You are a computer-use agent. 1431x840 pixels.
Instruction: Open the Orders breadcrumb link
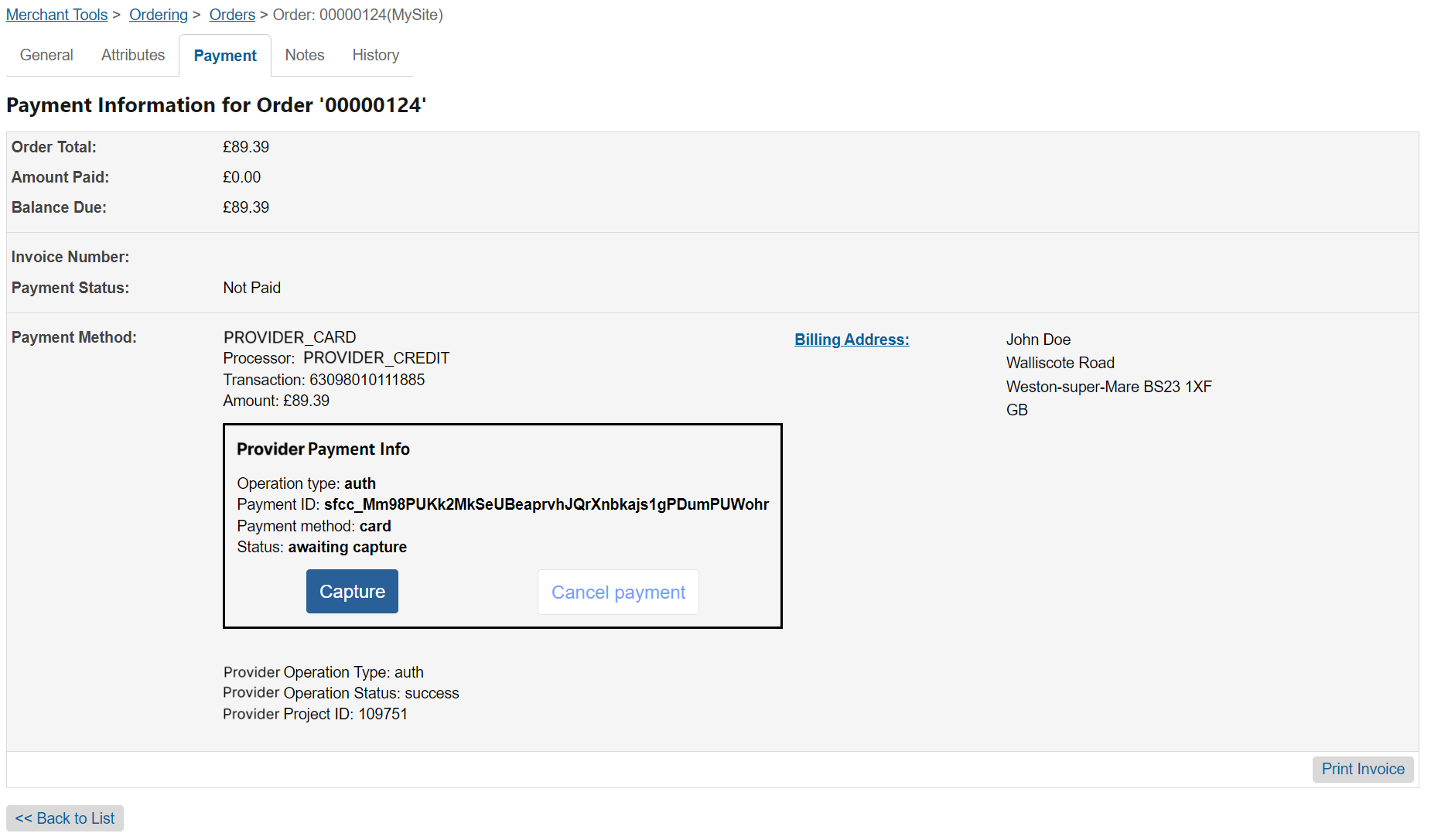pyautogui.click(x=232, y=15)
